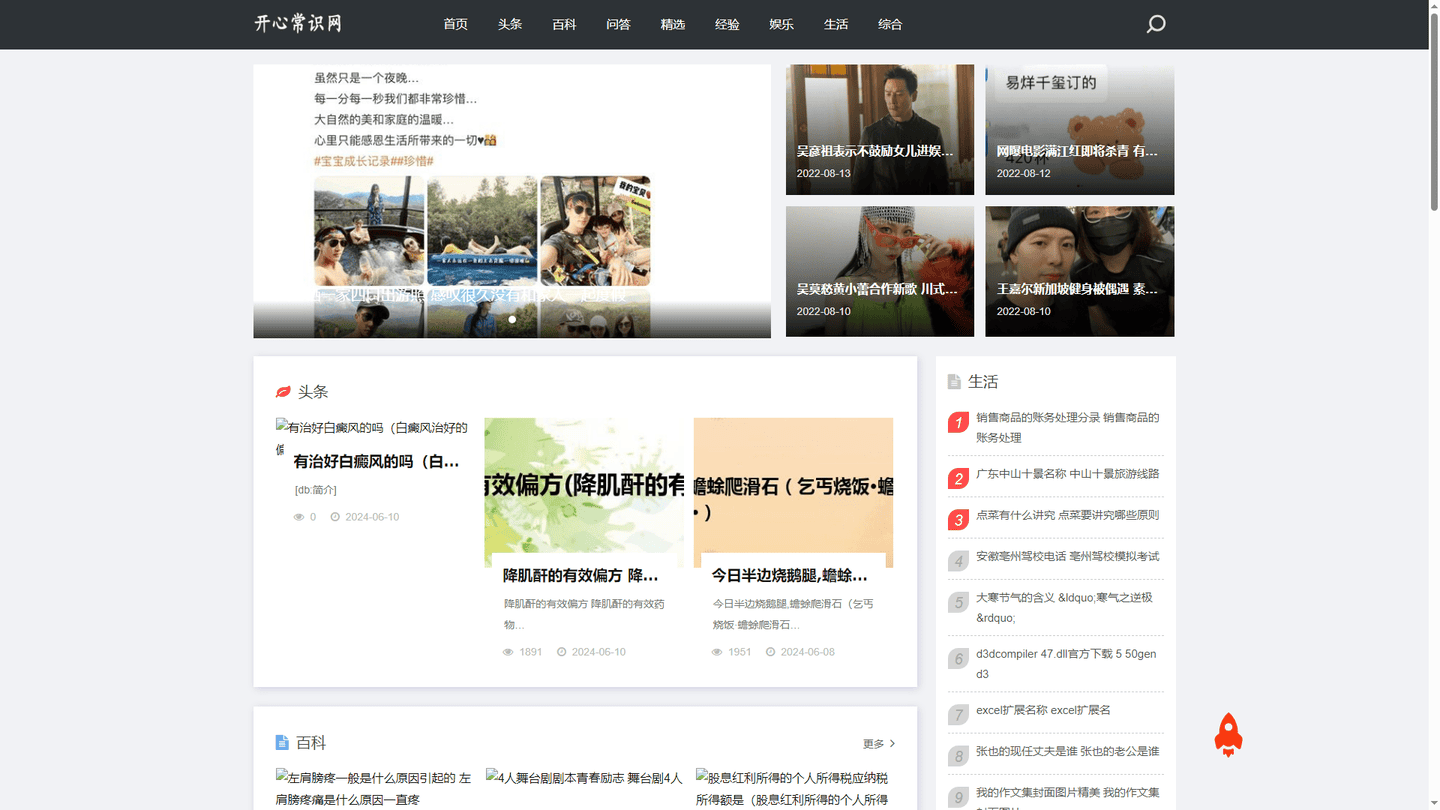Open 4人舞台剧剧本青春励志 article in 百科
Viewport: 1440px width, 810px height.
[584, 777]
